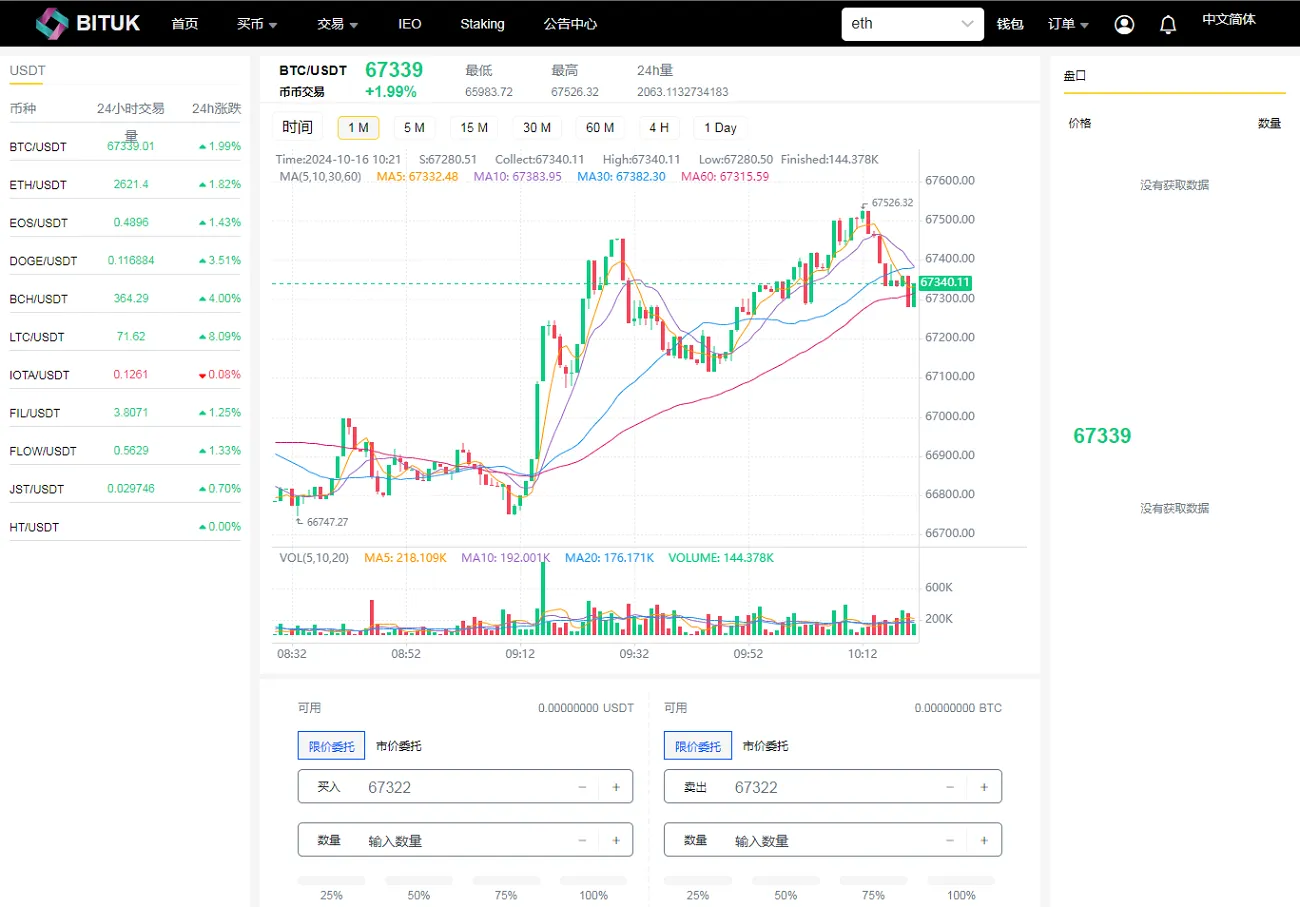Click the 输入数量 quantity input field
Viewport: 1300px width, 907px height.
coord(420,839)
